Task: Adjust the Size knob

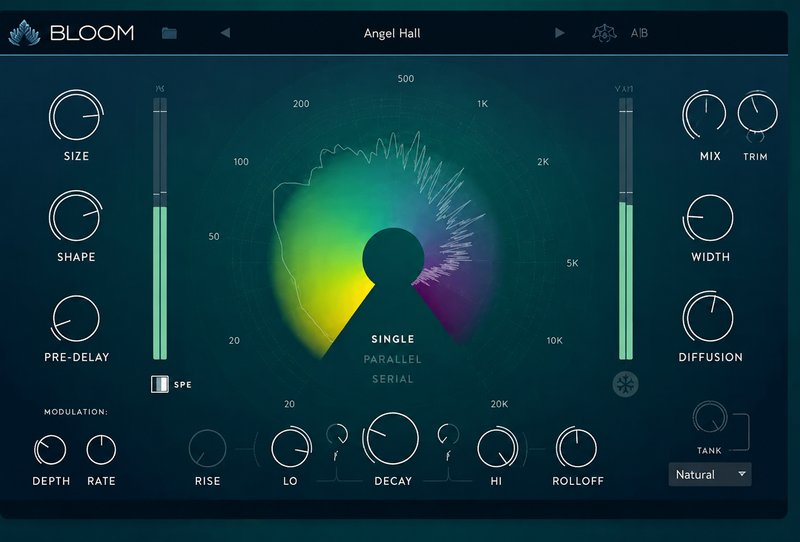Action: pos(76,115)
